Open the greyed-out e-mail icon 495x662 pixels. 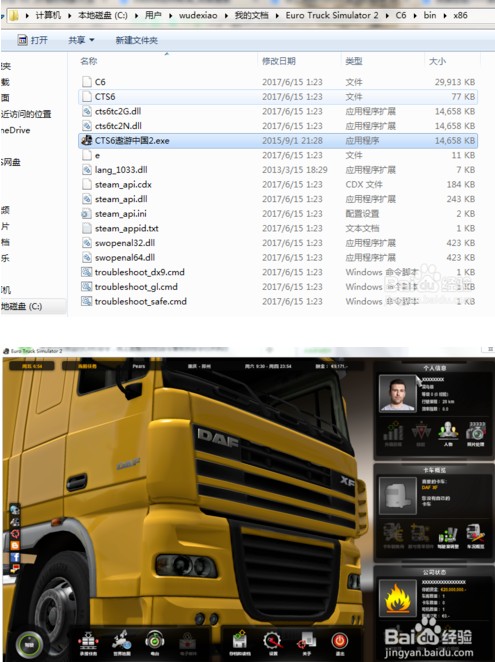188,644
